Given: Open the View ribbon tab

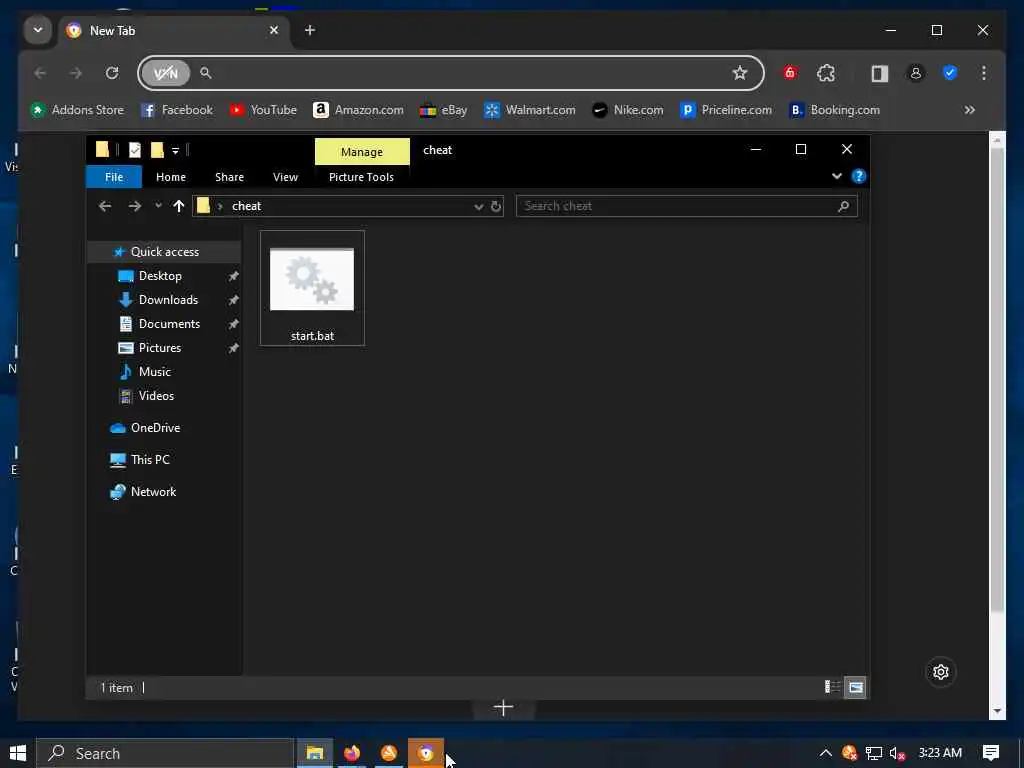Looking at the screenshot, I should point(285,177).
